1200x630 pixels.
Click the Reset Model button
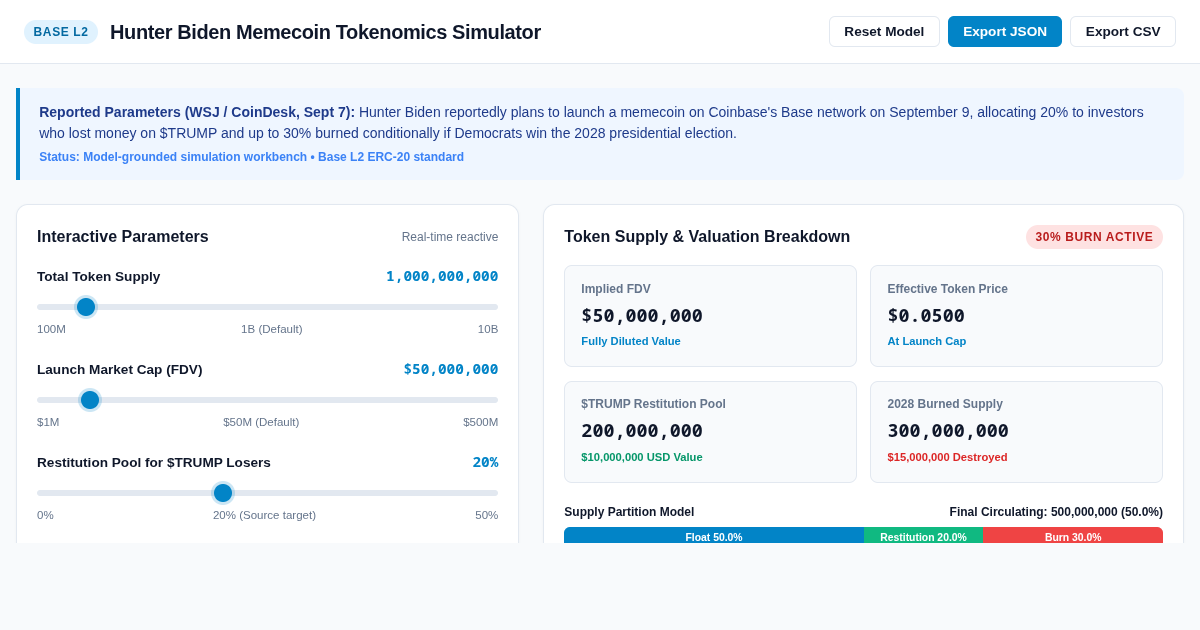[x=884, y=31]
